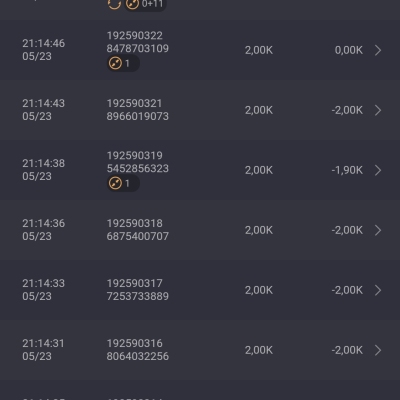Expand details arrow for round 192590318
This screenshot has width=400, height=400.
pos(378,230)
